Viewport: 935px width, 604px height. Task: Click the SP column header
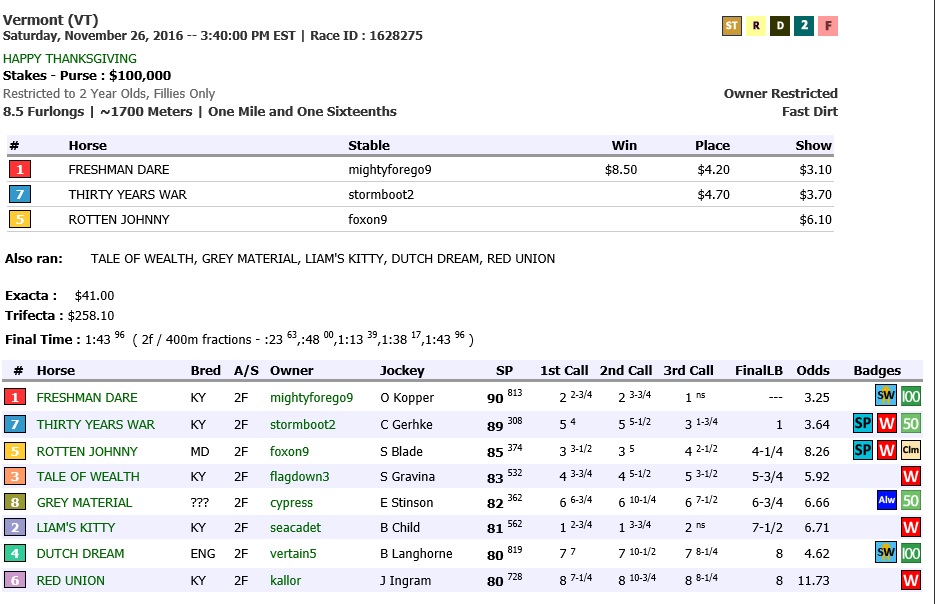504,370
